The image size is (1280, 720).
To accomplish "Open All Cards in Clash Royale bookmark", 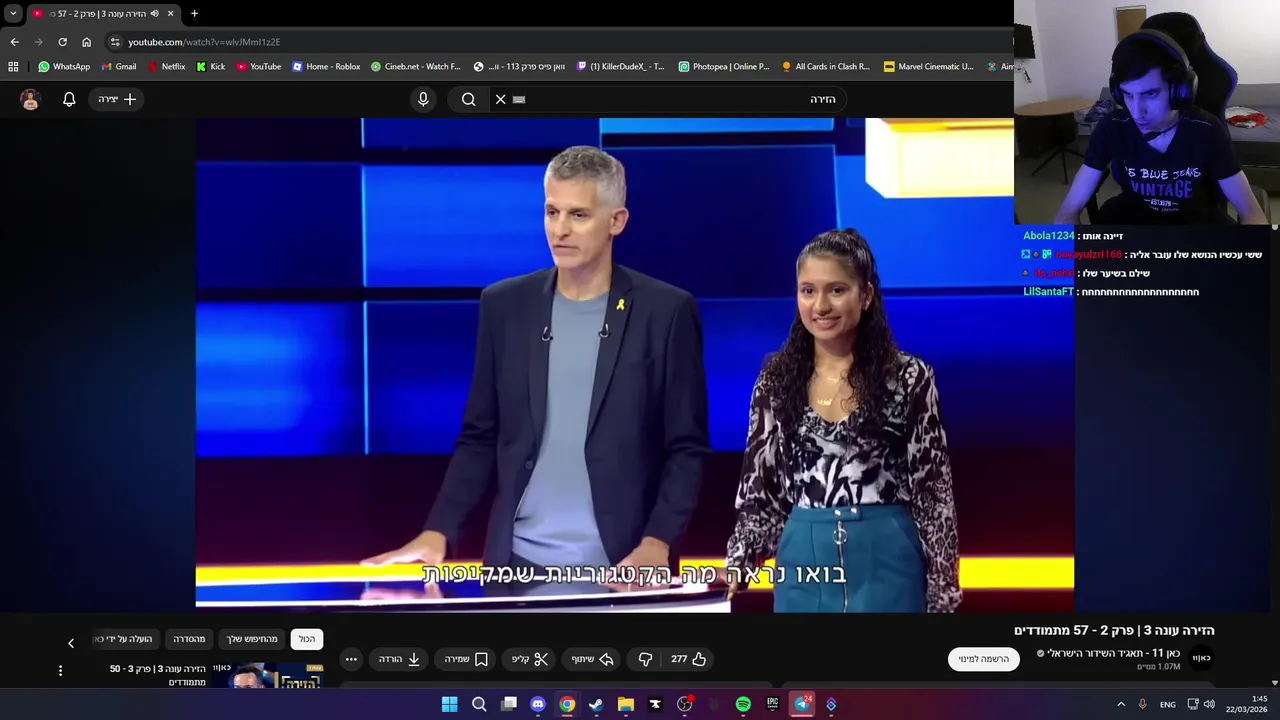I will coord(826,67).
